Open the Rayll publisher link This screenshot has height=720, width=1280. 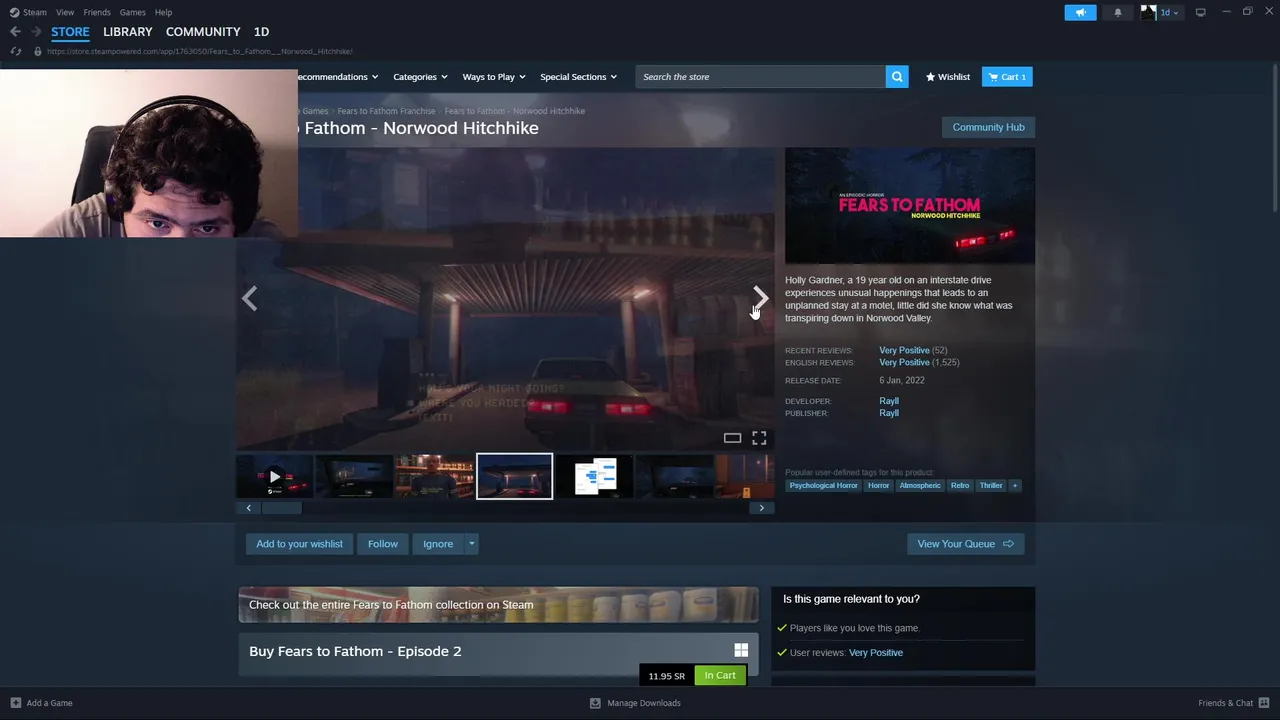(x=889, y=413)
